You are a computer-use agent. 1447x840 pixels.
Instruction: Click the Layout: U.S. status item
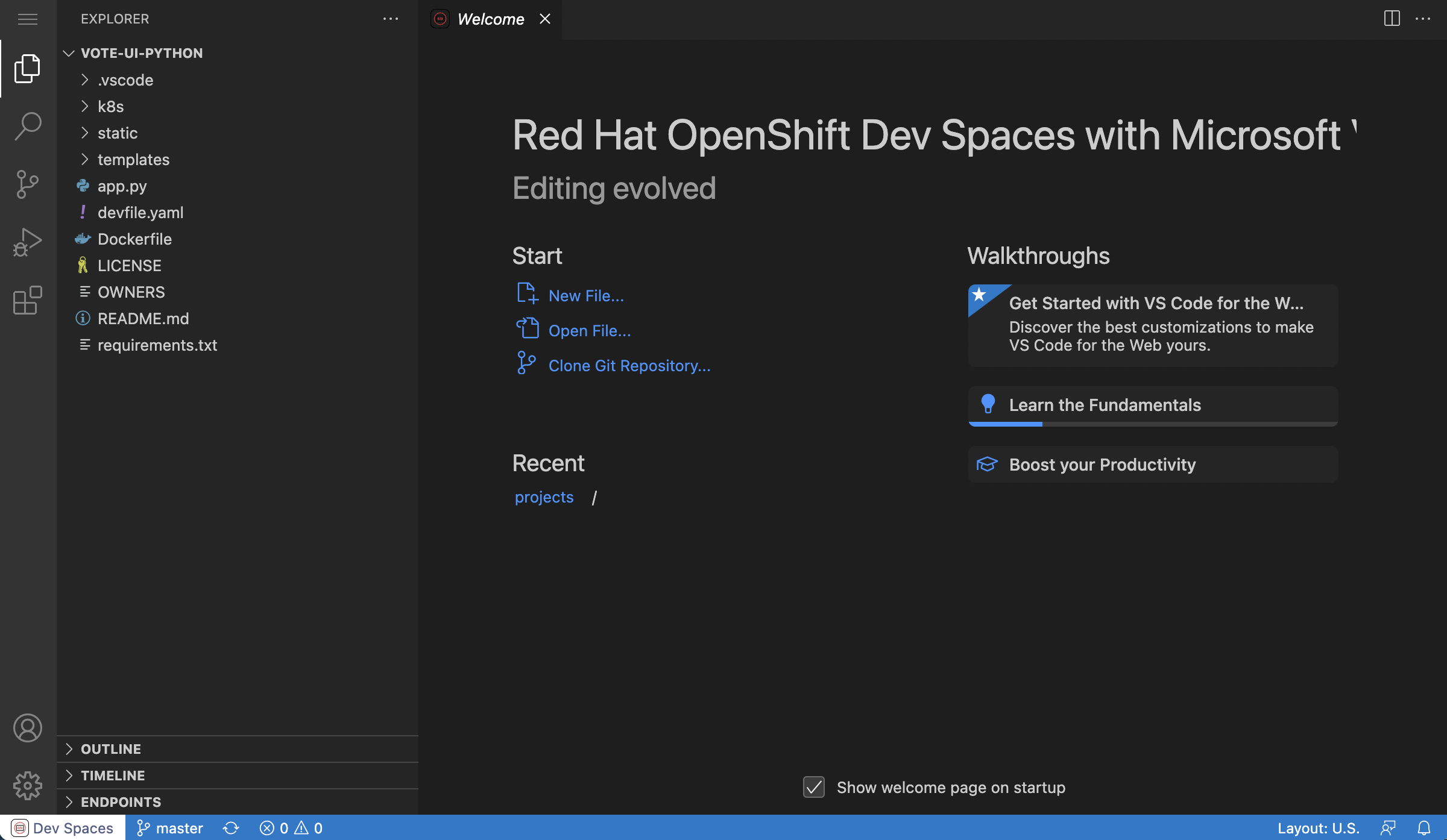click(1319, 828)
